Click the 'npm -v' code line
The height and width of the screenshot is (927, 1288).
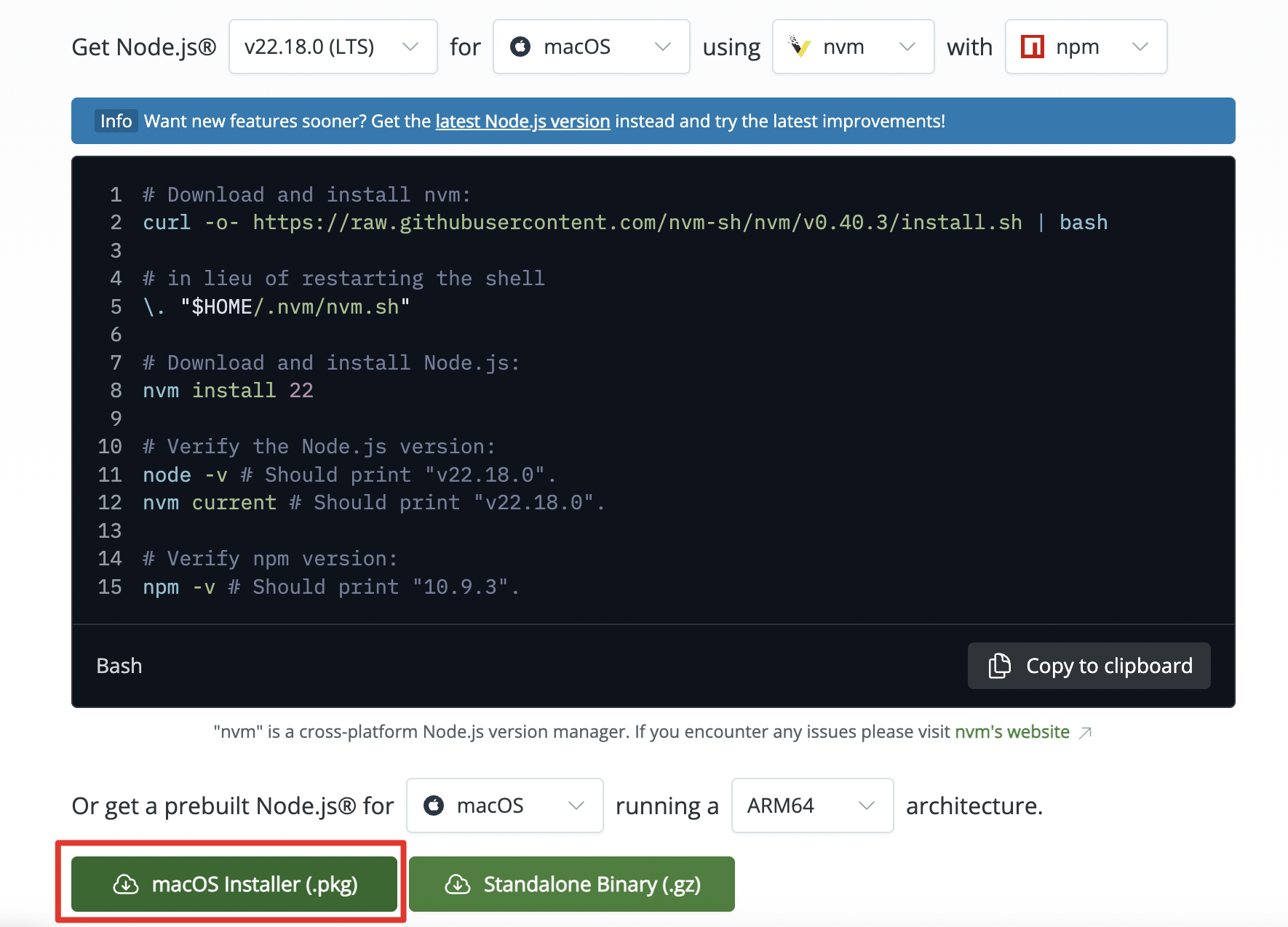click(331, 586)
